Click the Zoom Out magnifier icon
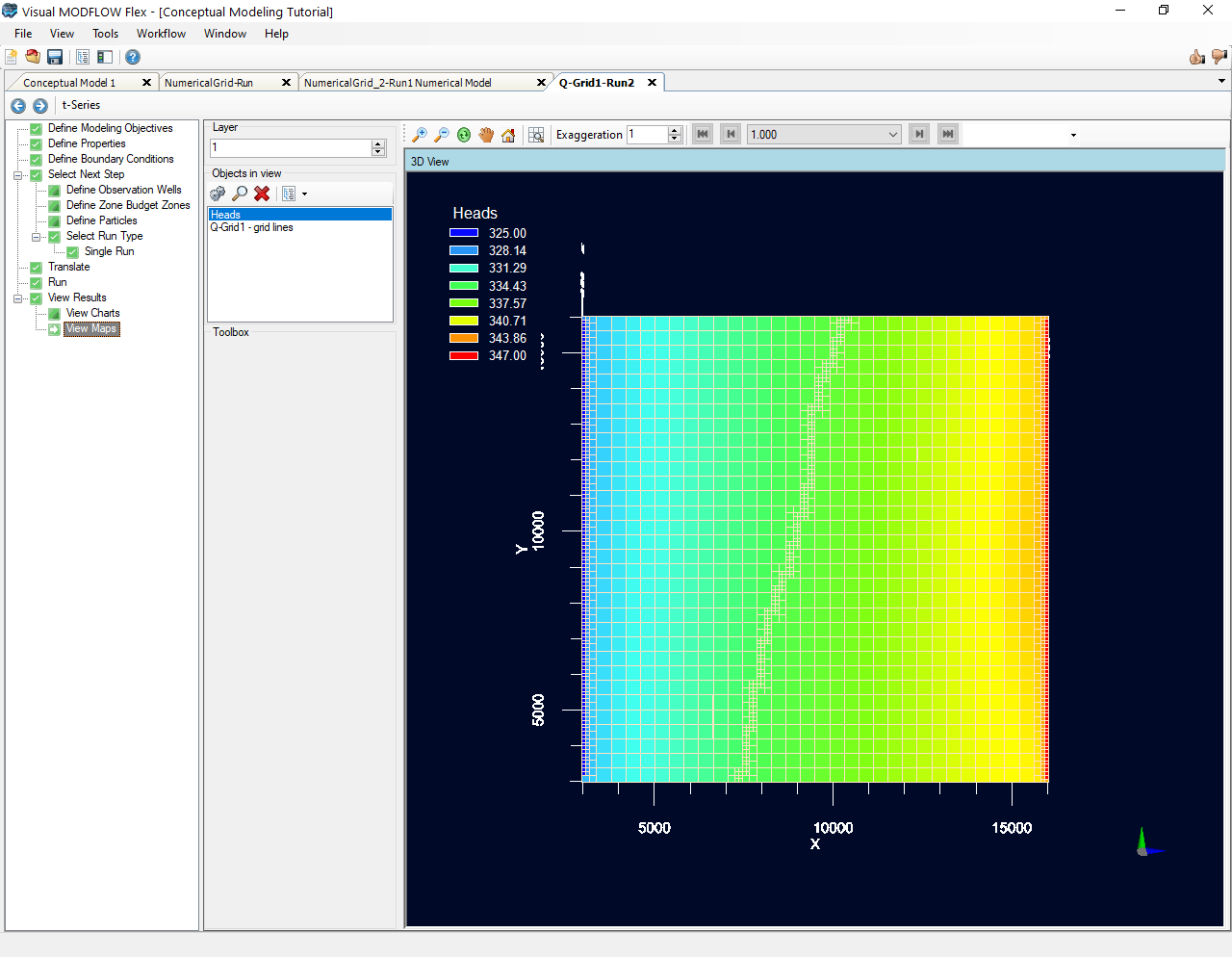 (442, 135)
